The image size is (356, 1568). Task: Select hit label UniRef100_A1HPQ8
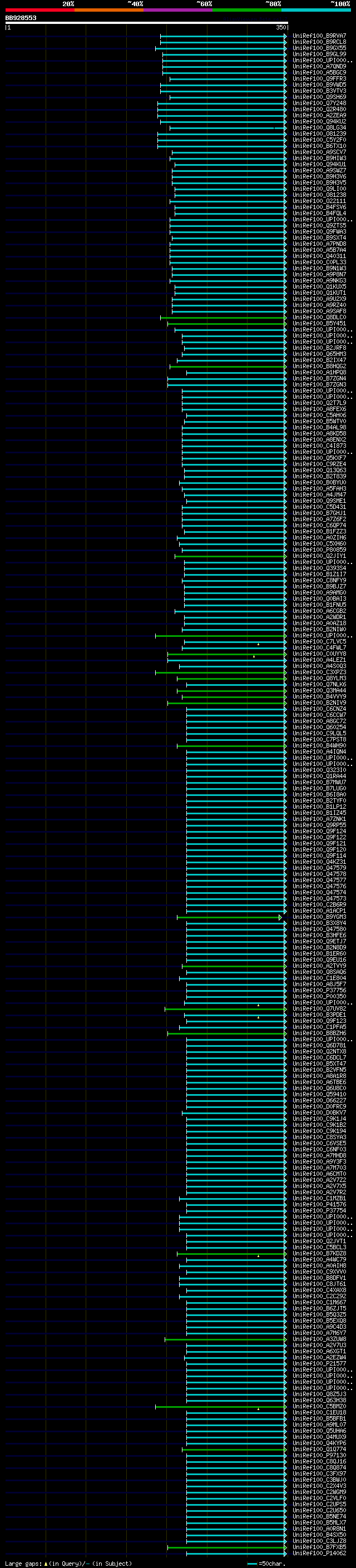[x=319, y=373]
